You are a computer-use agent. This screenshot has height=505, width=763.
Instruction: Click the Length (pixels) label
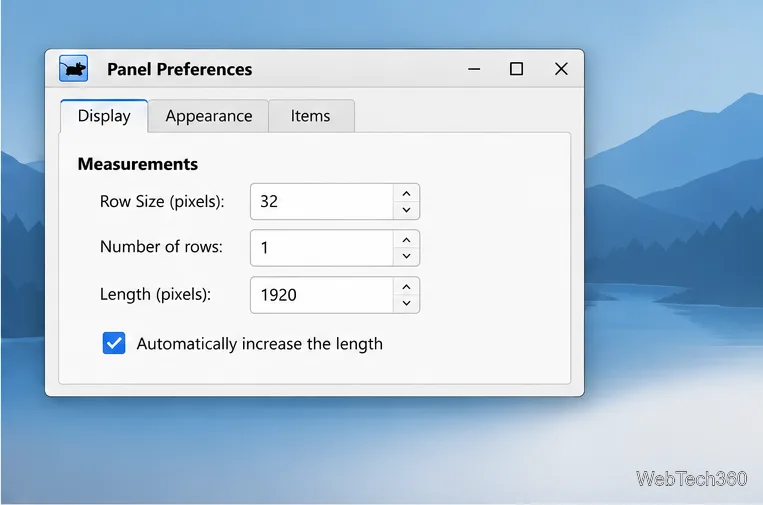[155, 294]
